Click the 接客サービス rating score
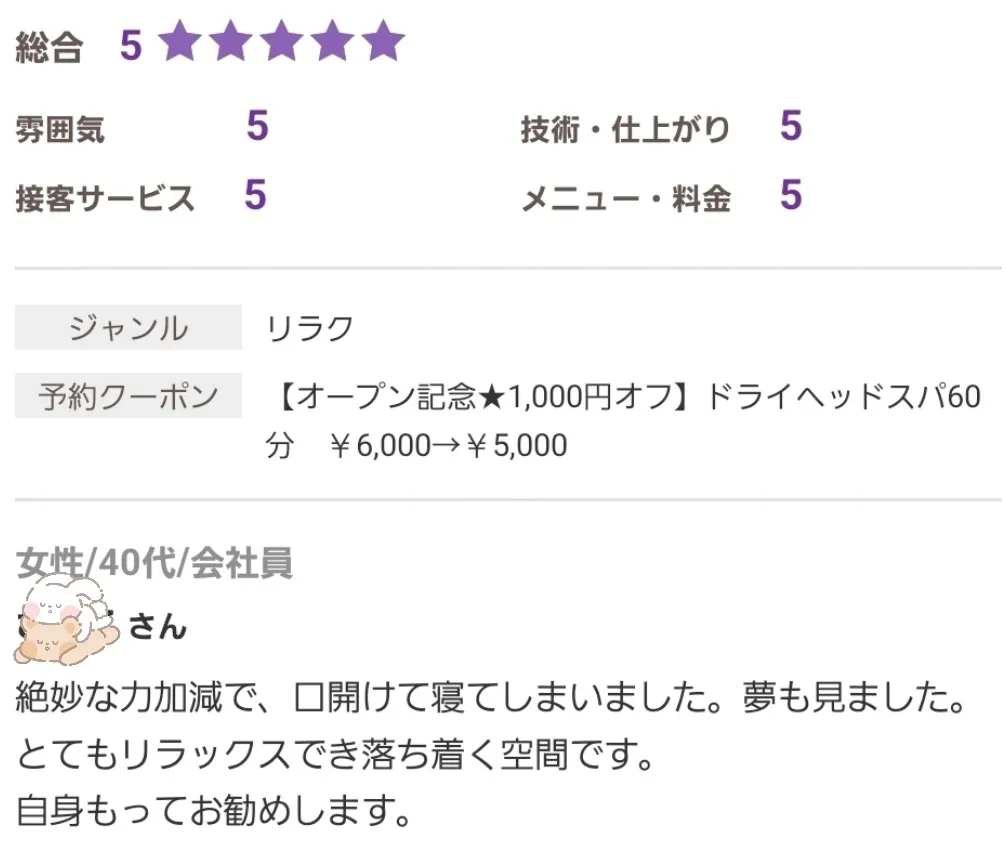Image resolution: width=1008 pixels, height=865 pixels. [x=255, y=194]
